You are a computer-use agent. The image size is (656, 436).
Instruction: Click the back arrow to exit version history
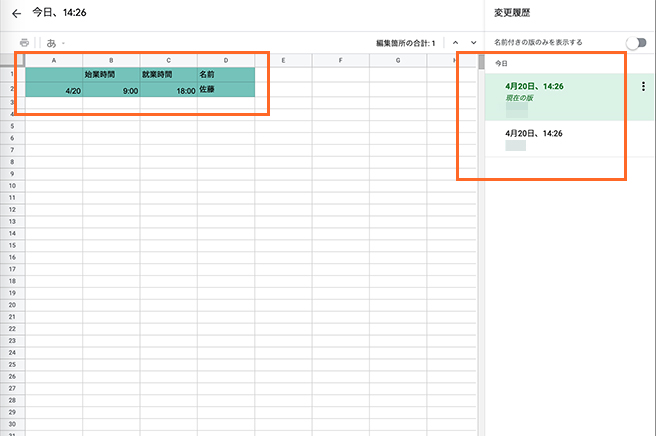(16, 14)
